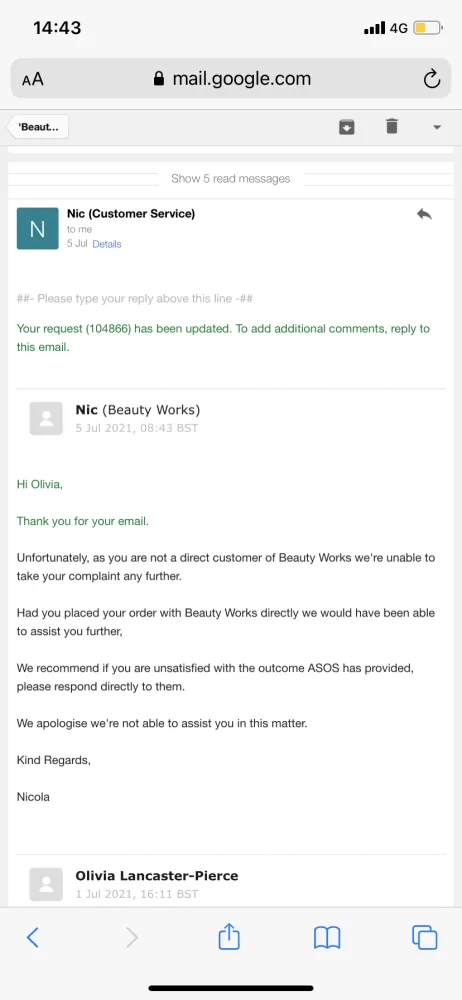Tap the Nic (Beauty Works) profile placeholder
The height and width of the screenshot is (1000, 462).
(x=46, y=418)
